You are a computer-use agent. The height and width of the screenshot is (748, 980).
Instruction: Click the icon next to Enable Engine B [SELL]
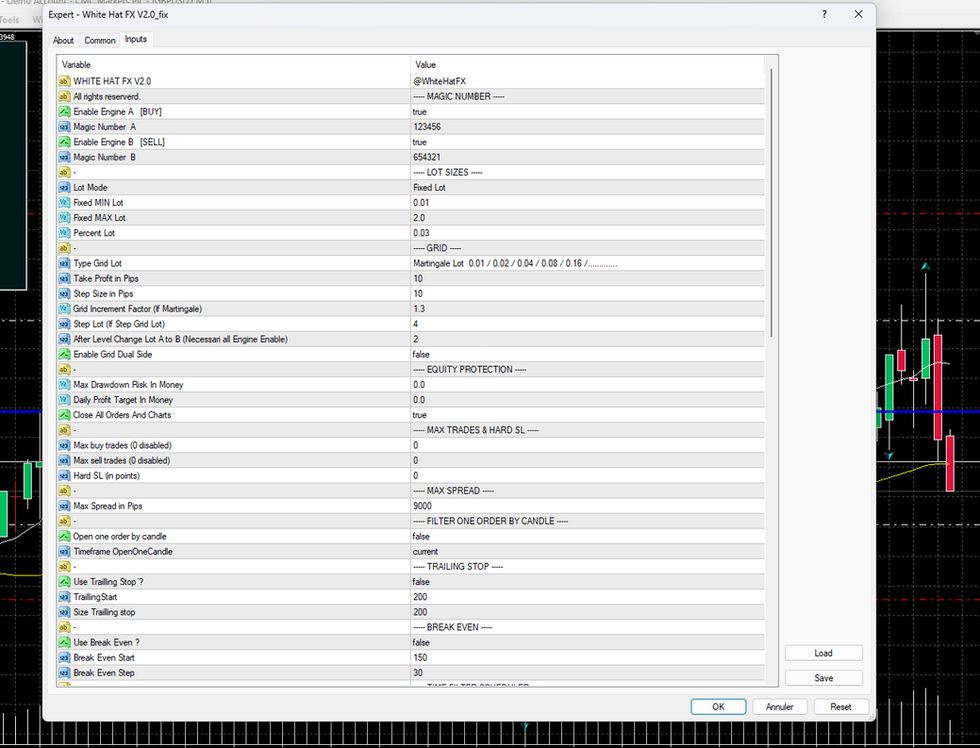(x=64, y=142)
